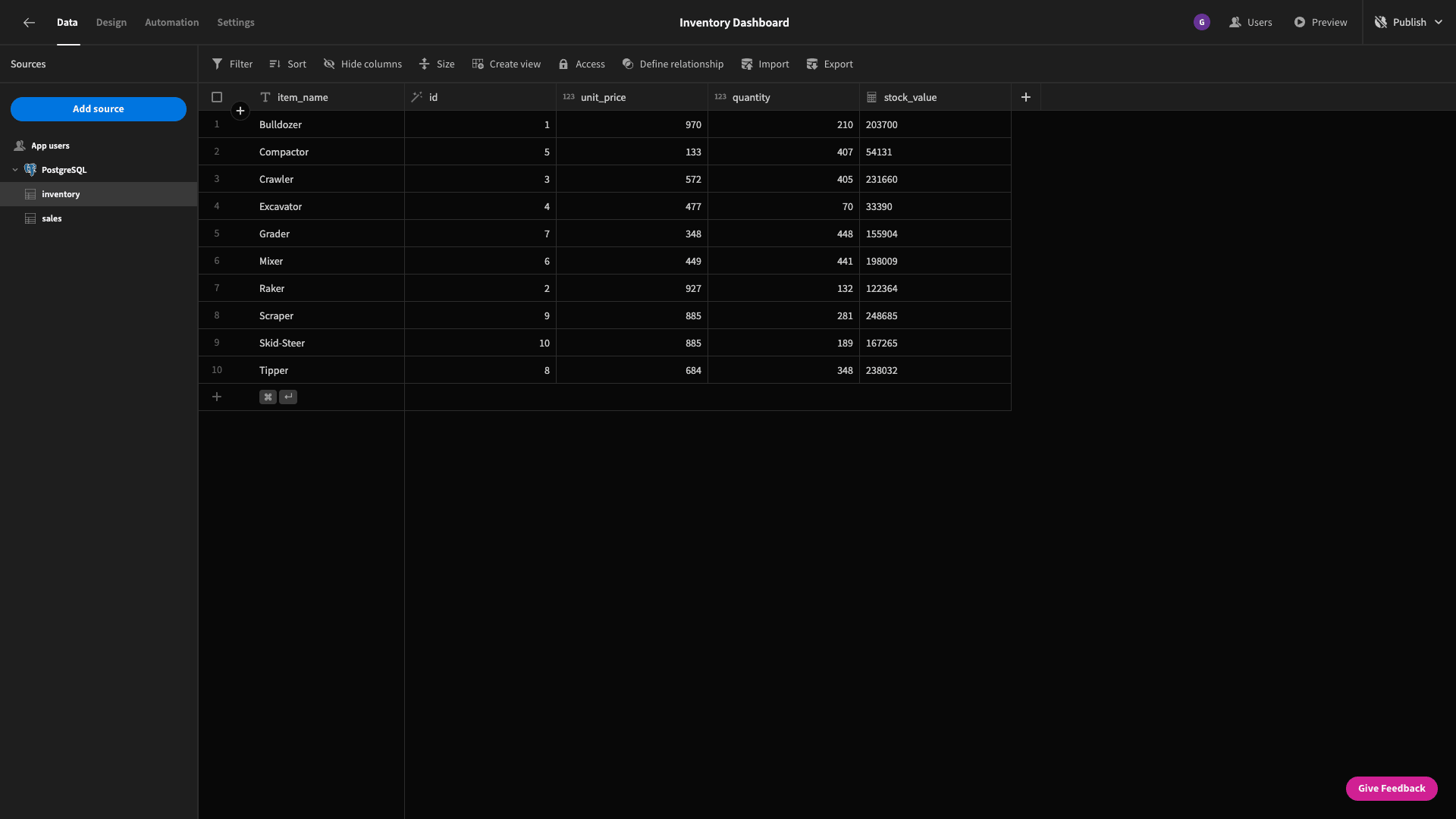The image size is (1456, 819).
Task: Collapse the PostgreSQL source tree
Action: (x=15, y=170)
